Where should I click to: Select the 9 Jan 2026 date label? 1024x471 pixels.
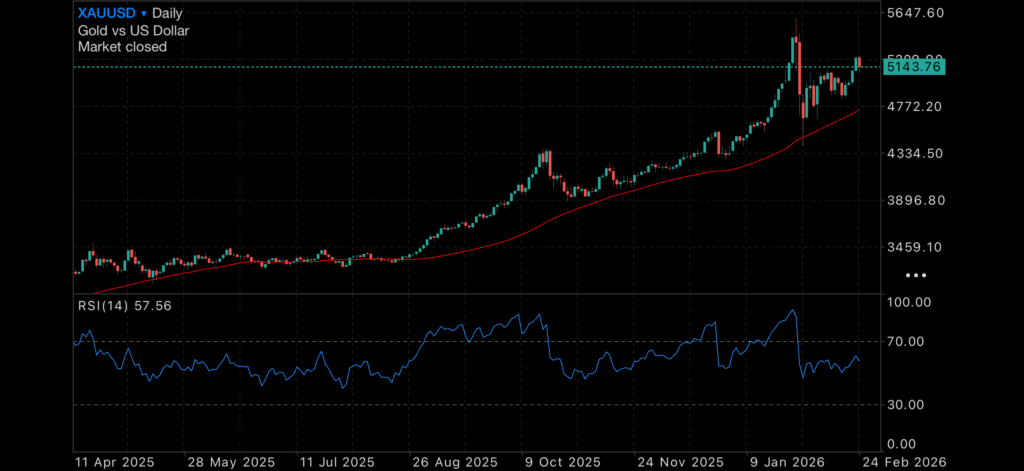pos(788,463)
